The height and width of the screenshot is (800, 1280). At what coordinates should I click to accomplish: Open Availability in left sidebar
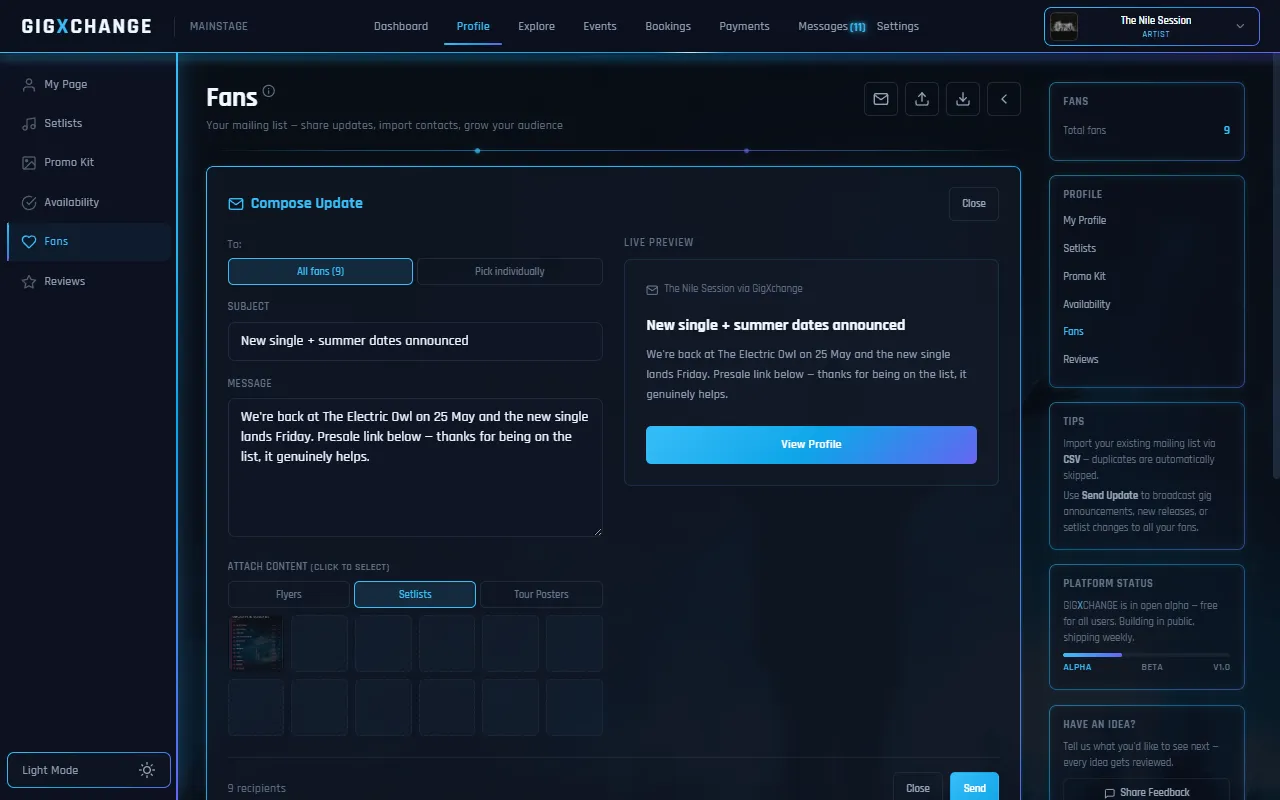[89, 202]
